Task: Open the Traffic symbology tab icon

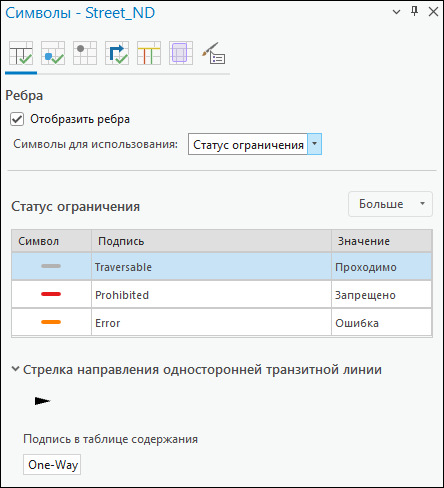Action: click(x=149, y=53)
